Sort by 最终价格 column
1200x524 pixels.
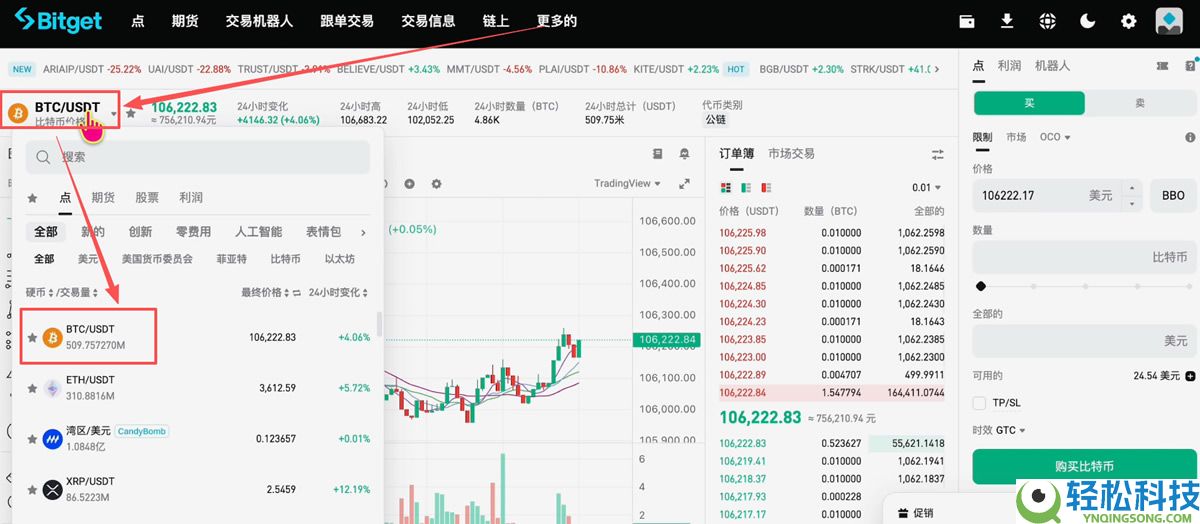(266, 293)
